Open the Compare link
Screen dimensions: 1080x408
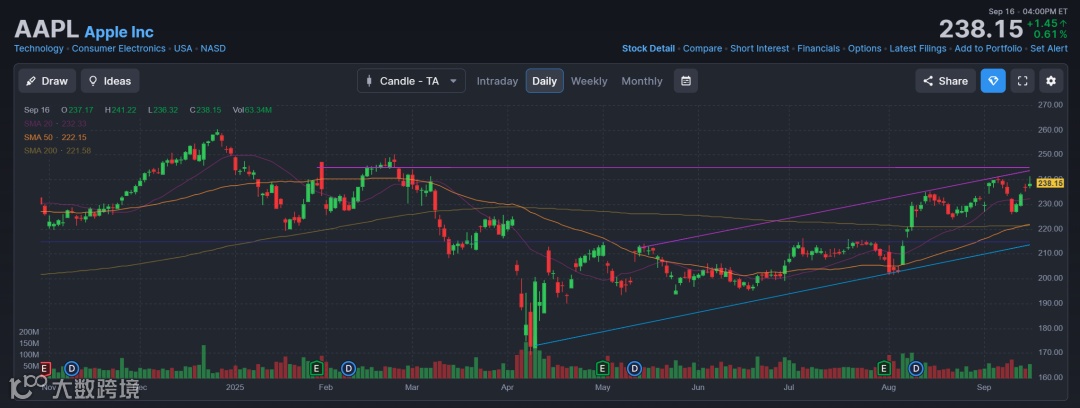tap(703, 49)
